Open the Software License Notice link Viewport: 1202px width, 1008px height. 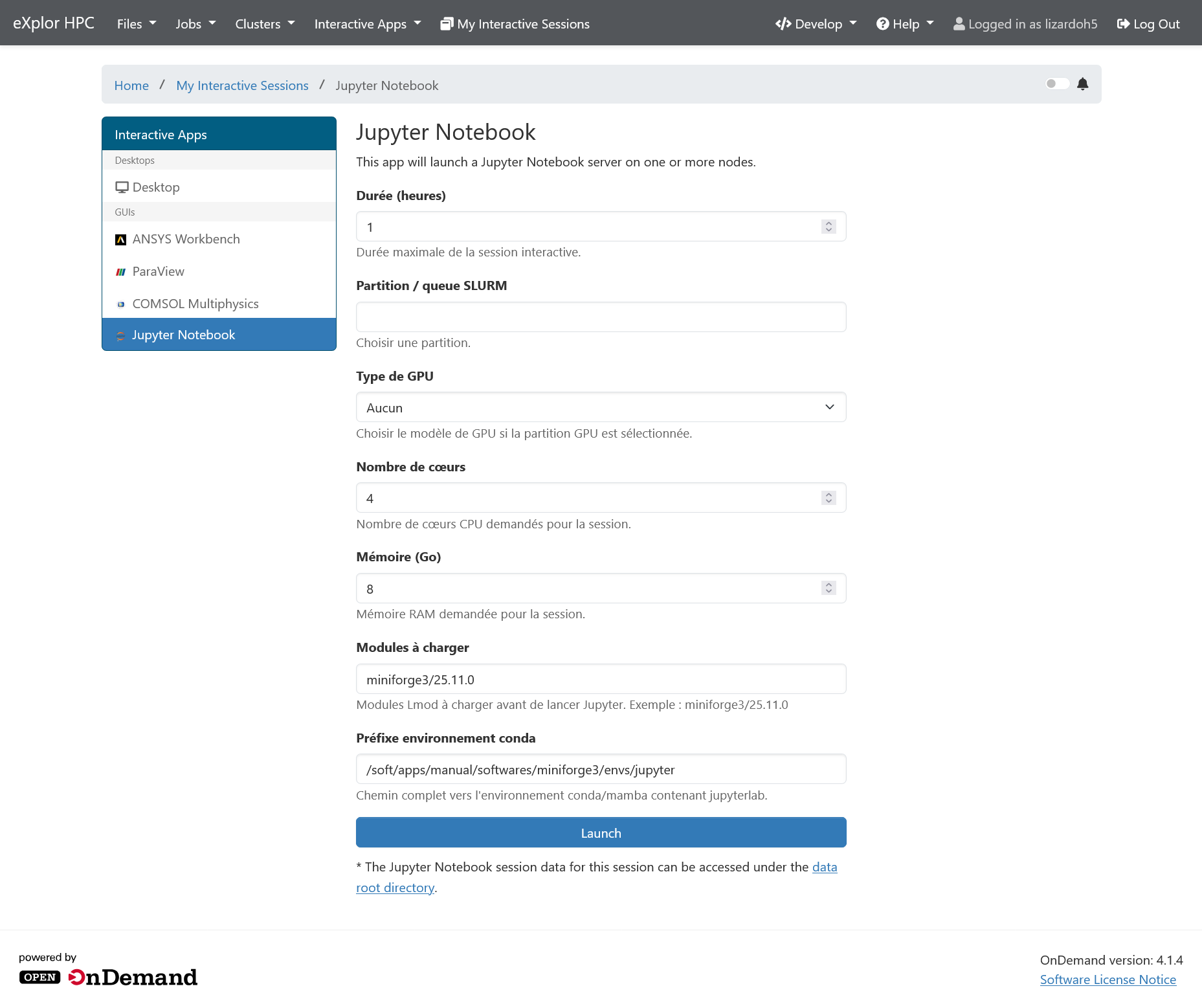tap(1107, 980)
